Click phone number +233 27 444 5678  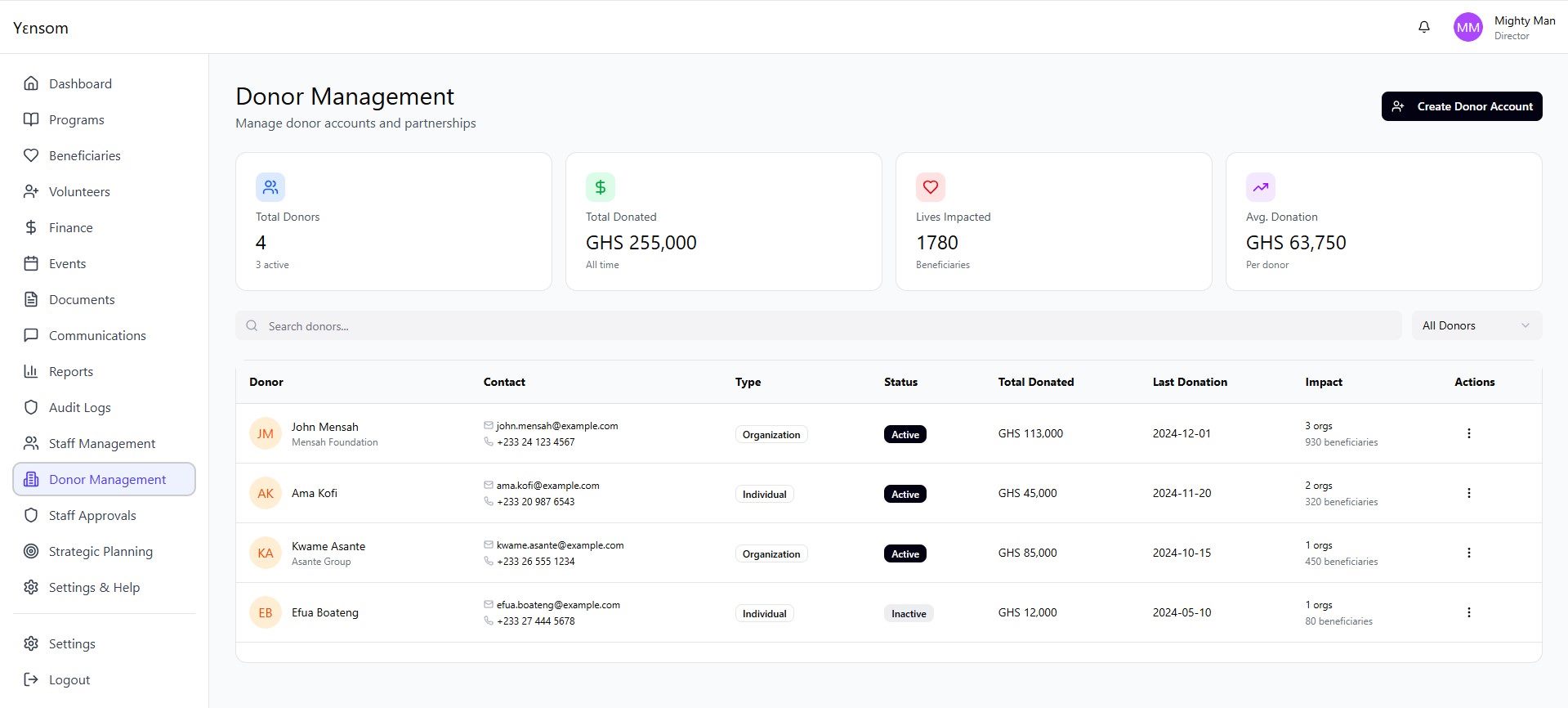[536, 621]
